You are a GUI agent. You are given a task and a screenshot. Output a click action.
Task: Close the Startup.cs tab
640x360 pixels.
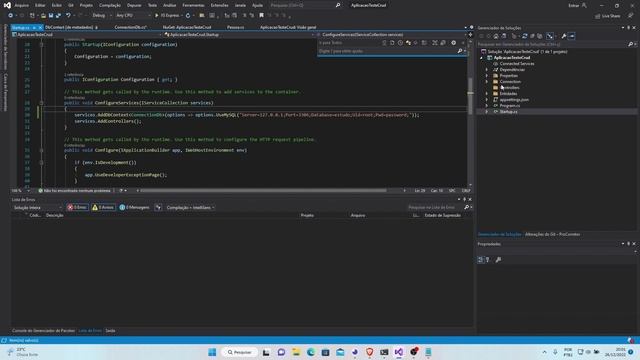(x=40, y=27)
